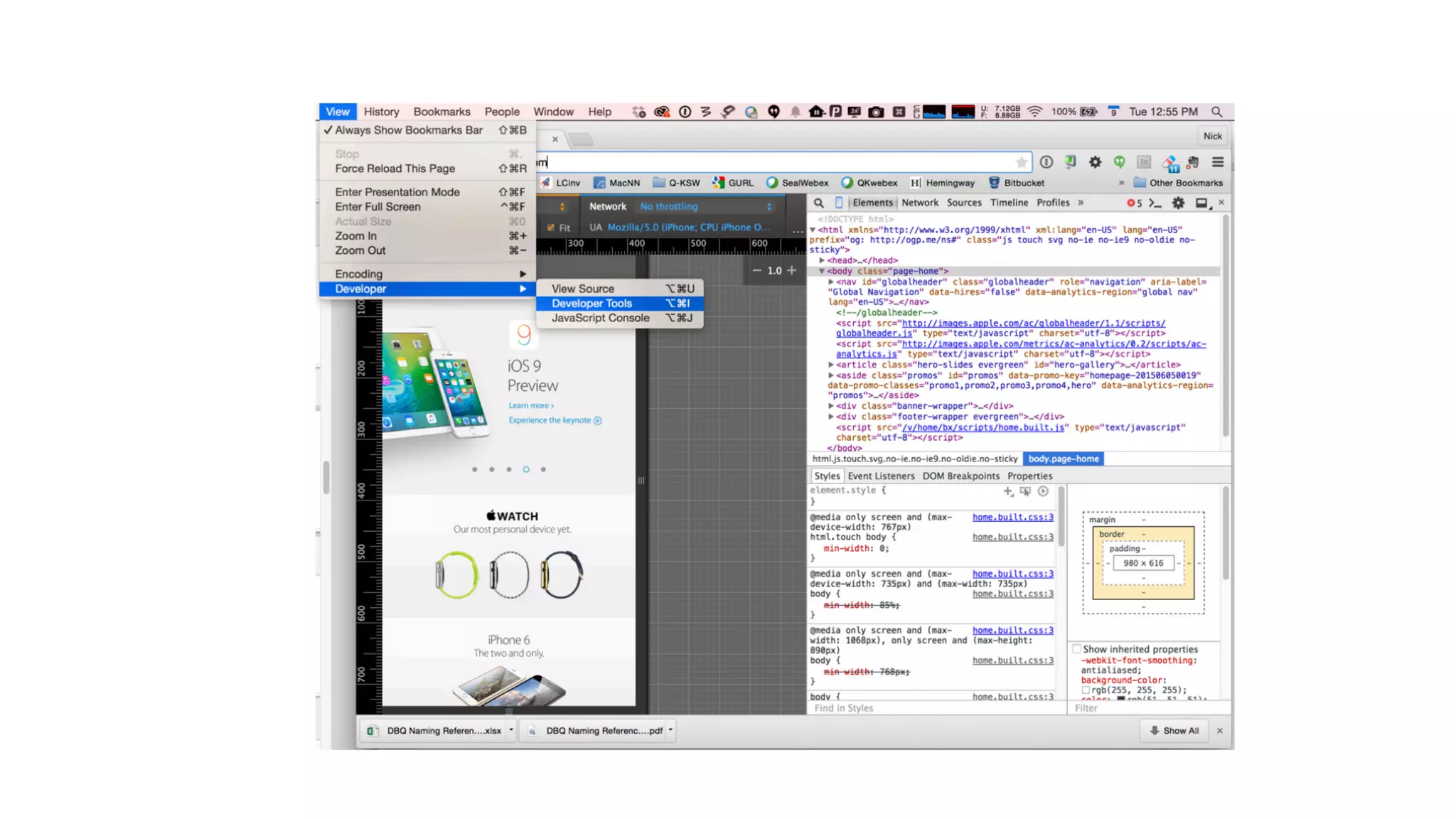Screen dimensions: 1456x819
Task: Open the Chrome hamburger menu
Action: click(x=1218, y=162)
